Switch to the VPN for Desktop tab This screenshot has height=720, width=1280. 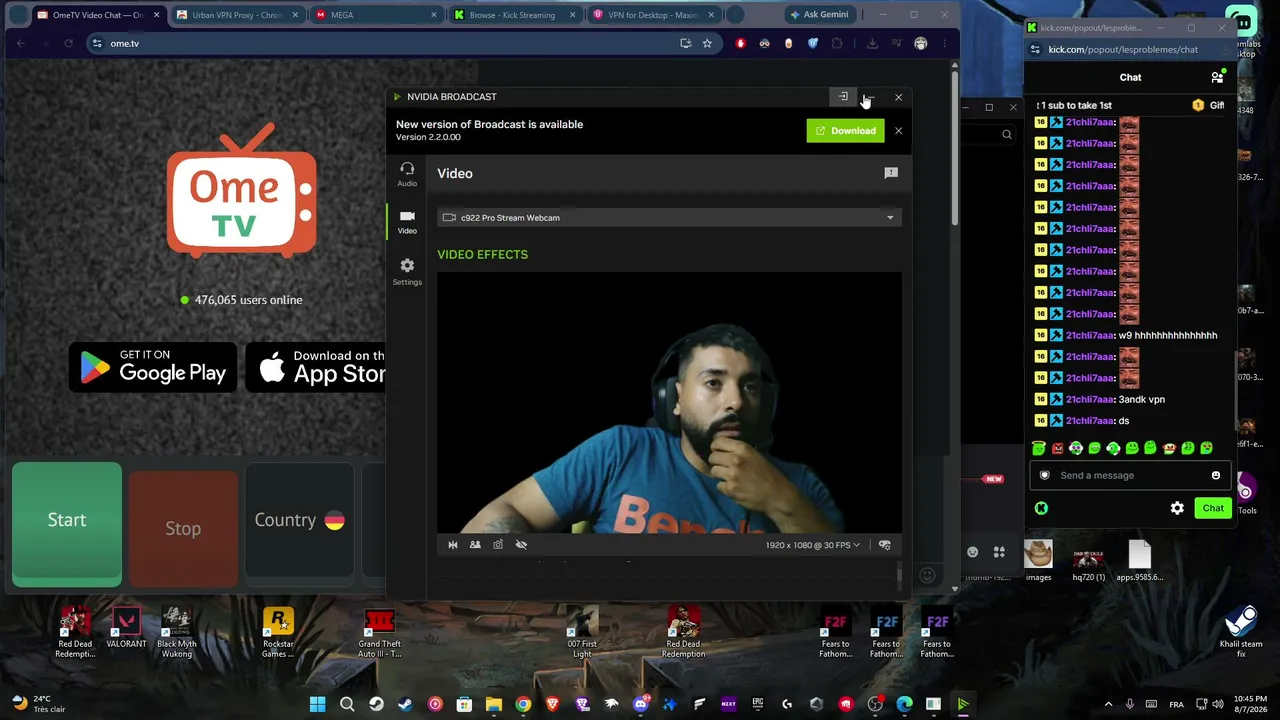[x=651, y=15]
